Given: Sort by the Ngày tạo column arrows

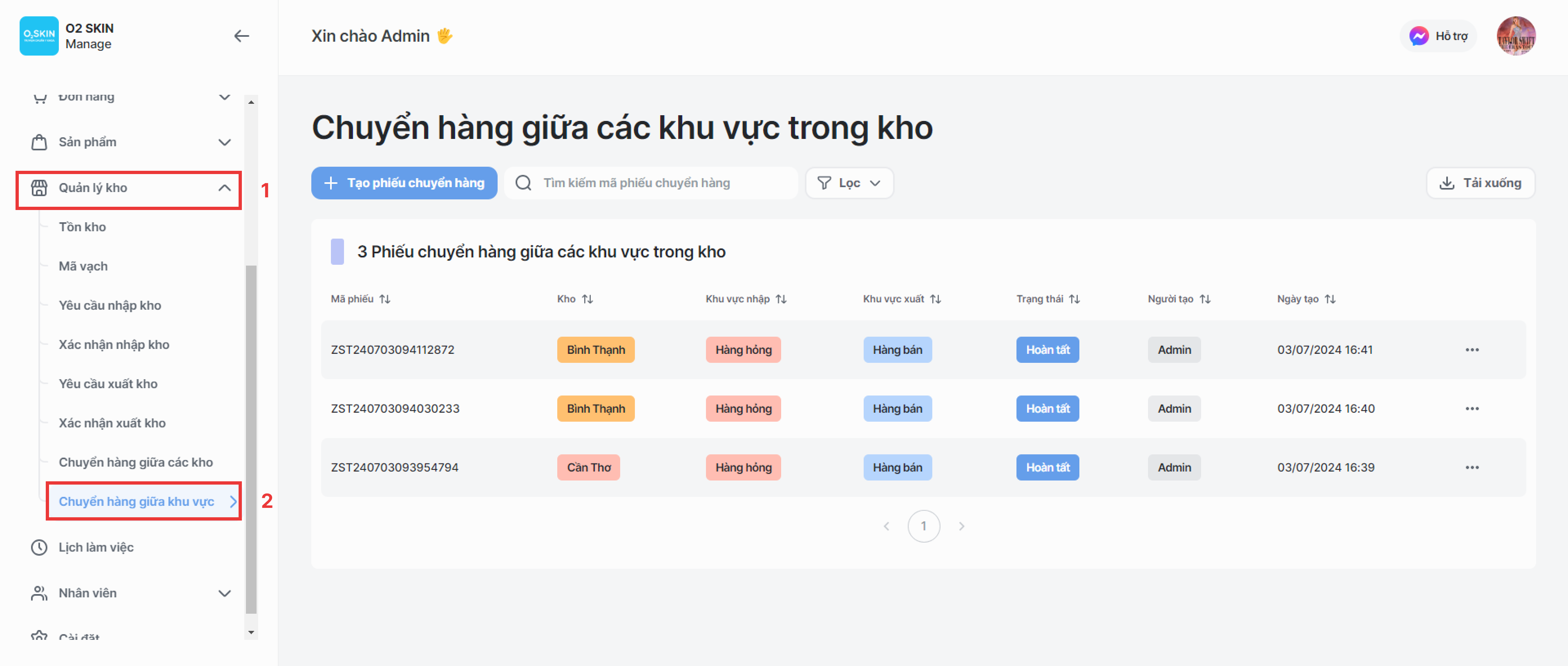Looking at the screenshot, I should pos(1330,299).
